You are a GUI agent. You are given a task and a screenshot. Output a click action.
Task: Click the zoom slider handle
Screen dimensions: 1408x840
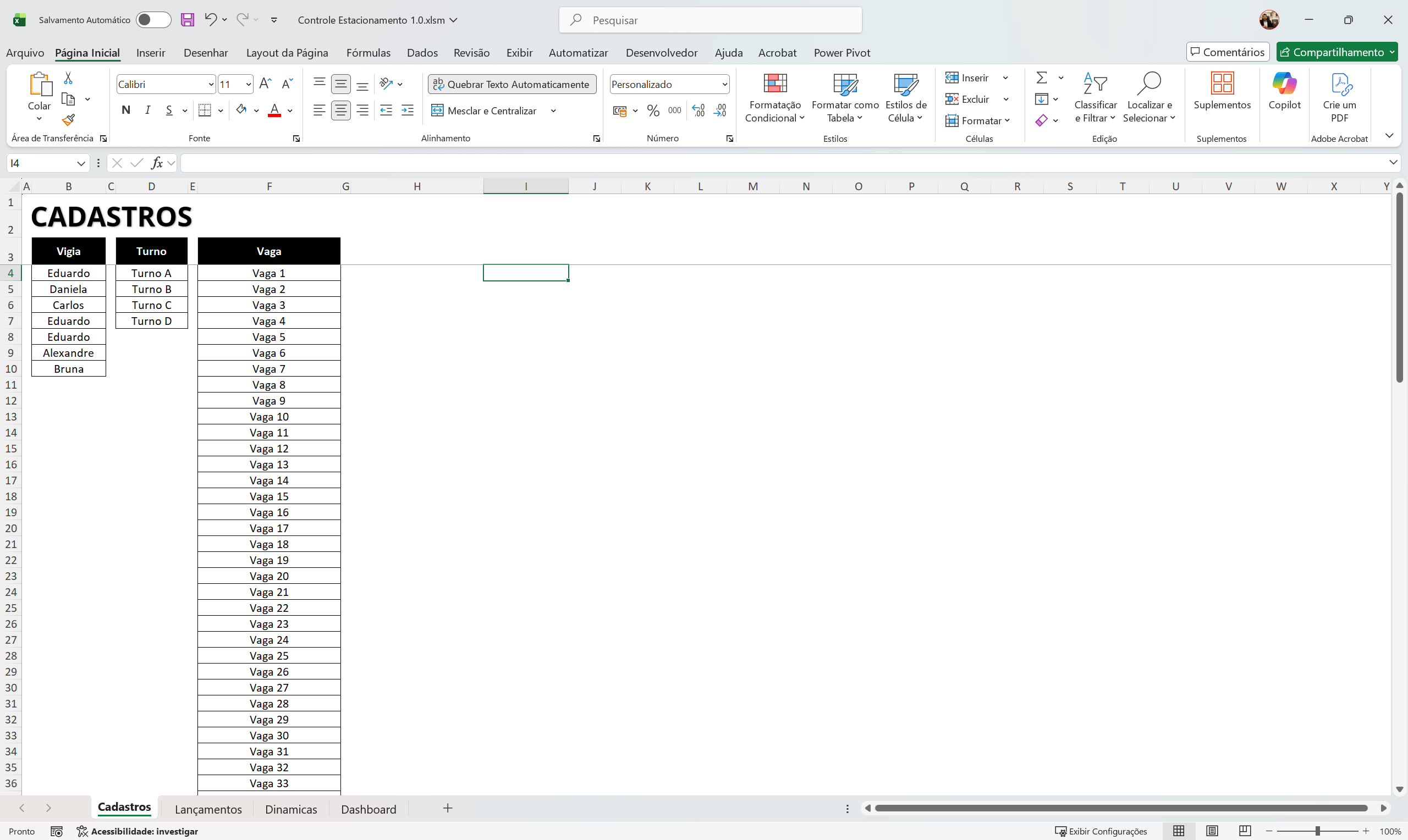tap(1317, 831)
